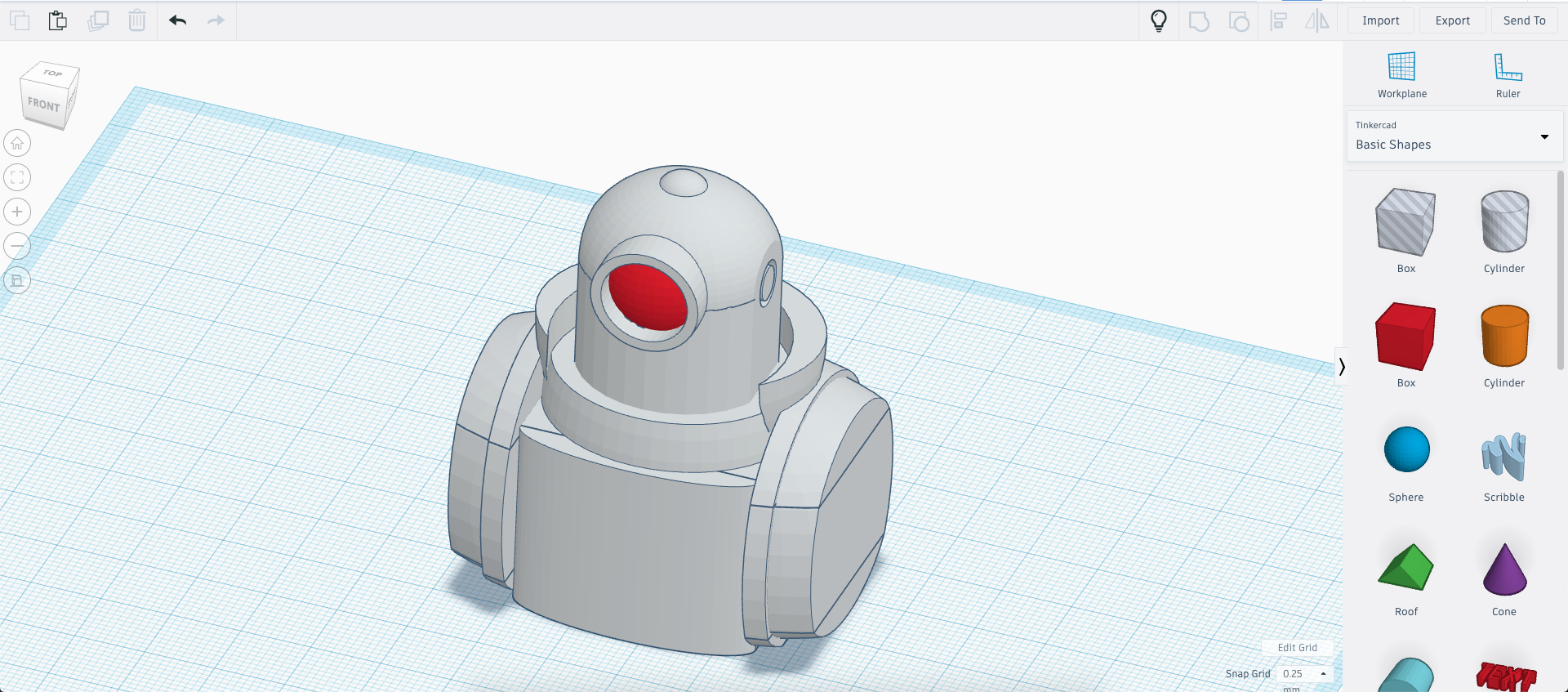Image resolution: width=1568 pixels, height=692 pixels.
Task: Click the Paste clipboard icon
Action: (x=57, y=20)
